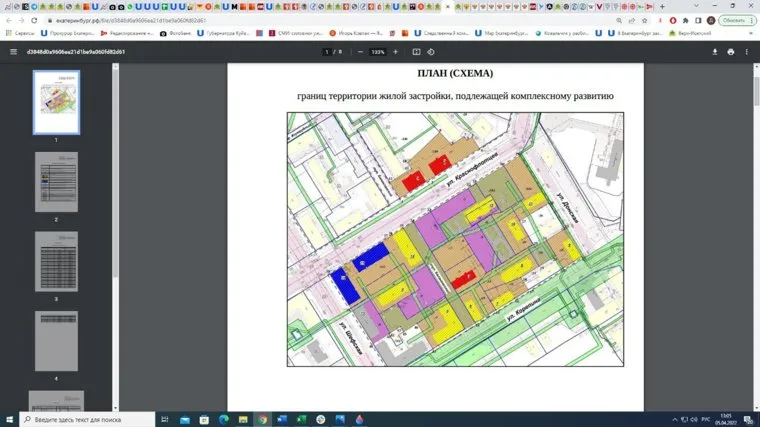Click the fit to page icon

(x=416, y=52)
